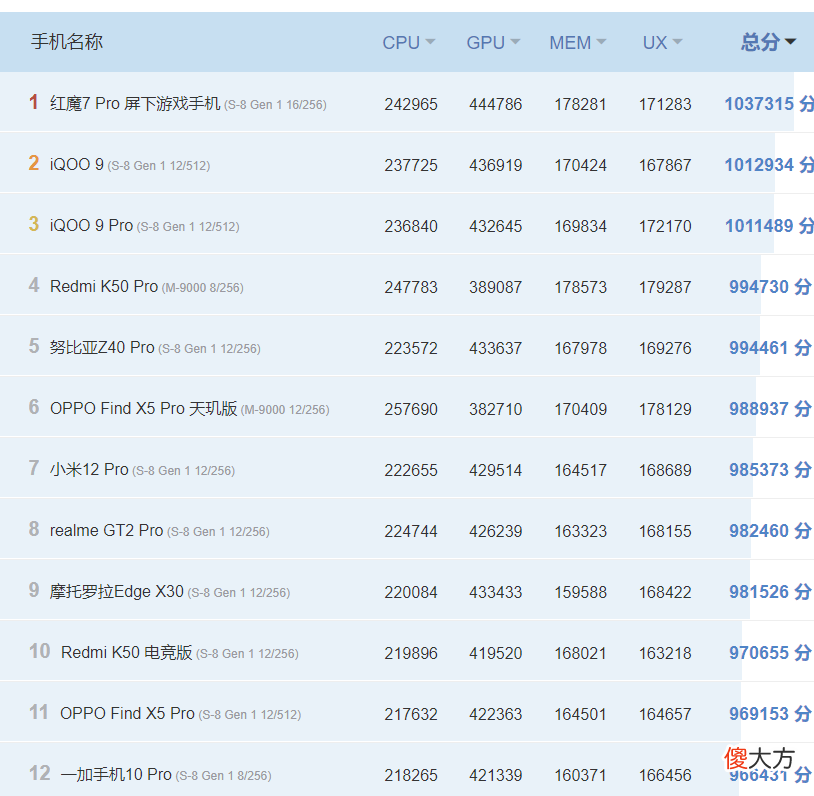
Task: Click CPU value 247783
Action: [x=411, y=288]
